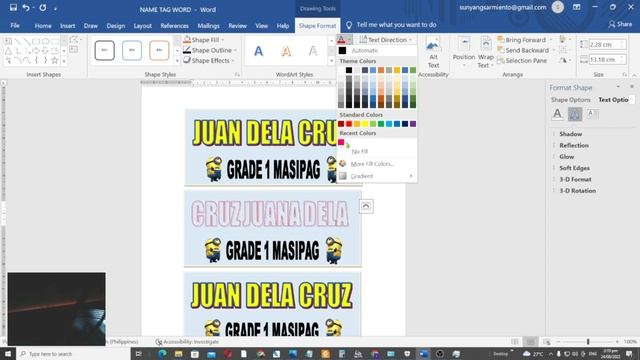
Task: Pick the yellow standard color swatch
Action: tap(365, 124)
